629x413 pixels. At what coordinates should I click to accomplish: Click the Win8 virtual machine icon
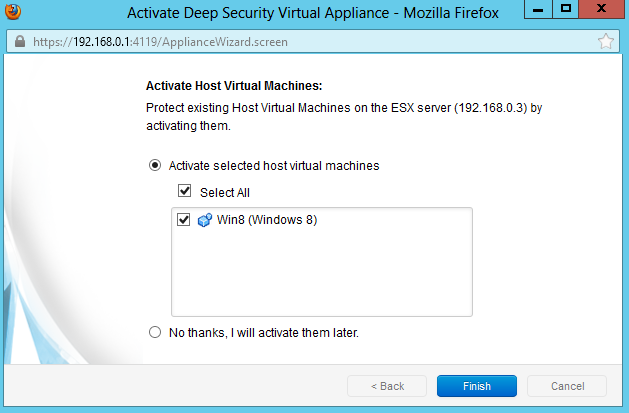204,220
